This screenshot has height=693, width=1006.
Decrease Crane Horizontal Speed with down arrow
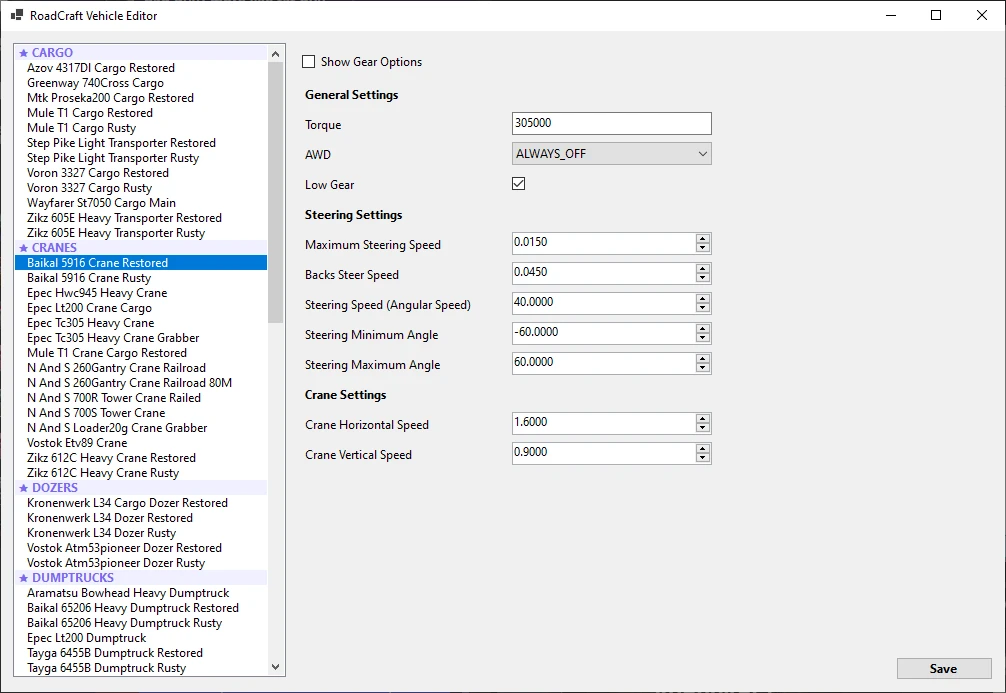[703, 429]
